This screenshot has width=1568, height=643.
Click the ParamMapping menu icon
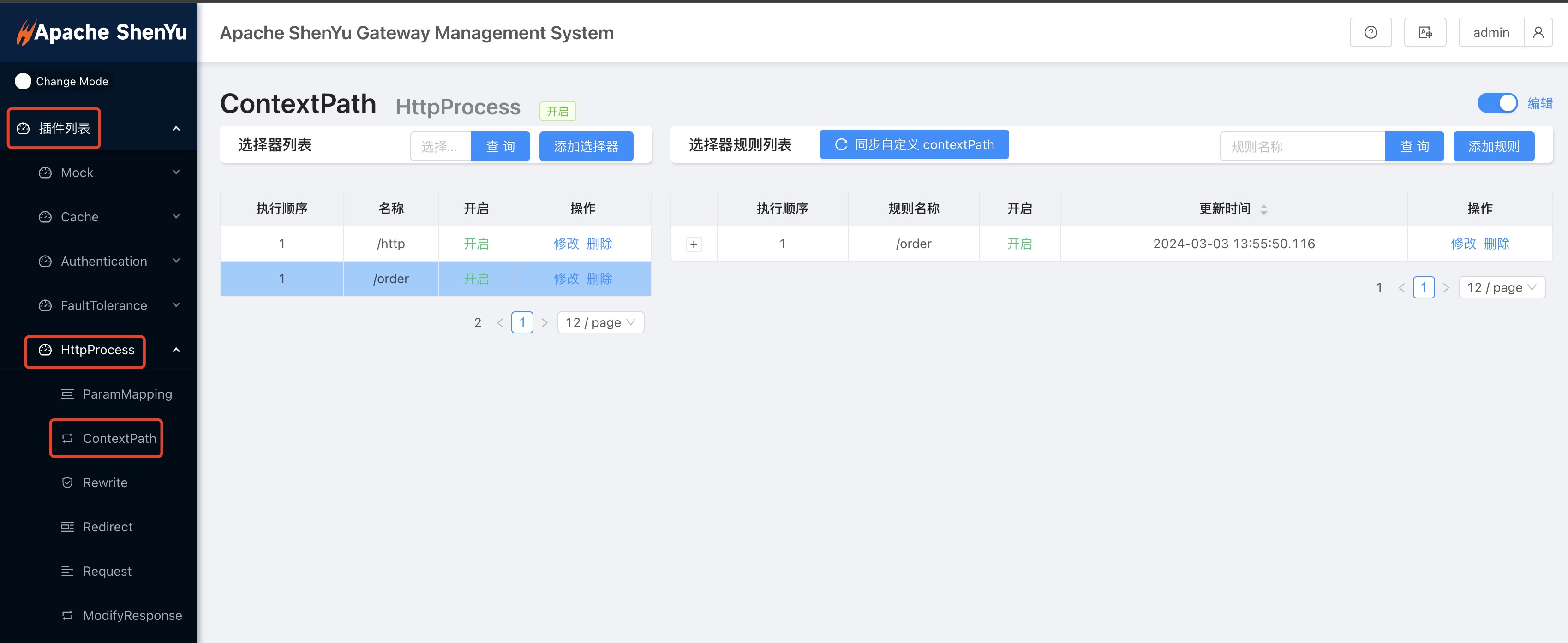67,394
